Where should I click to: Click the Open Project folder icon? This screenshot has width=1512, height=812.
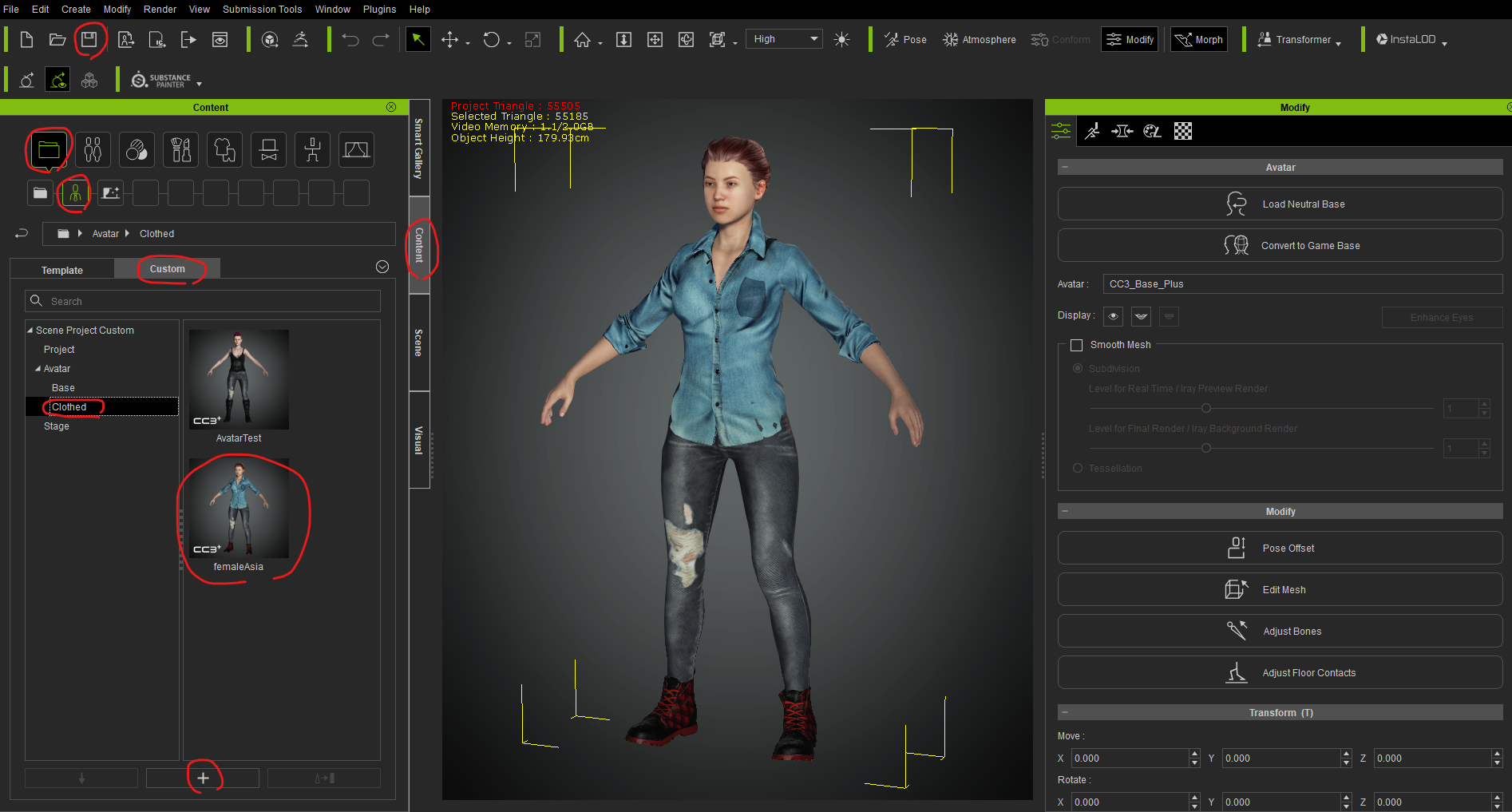point(57,39)
